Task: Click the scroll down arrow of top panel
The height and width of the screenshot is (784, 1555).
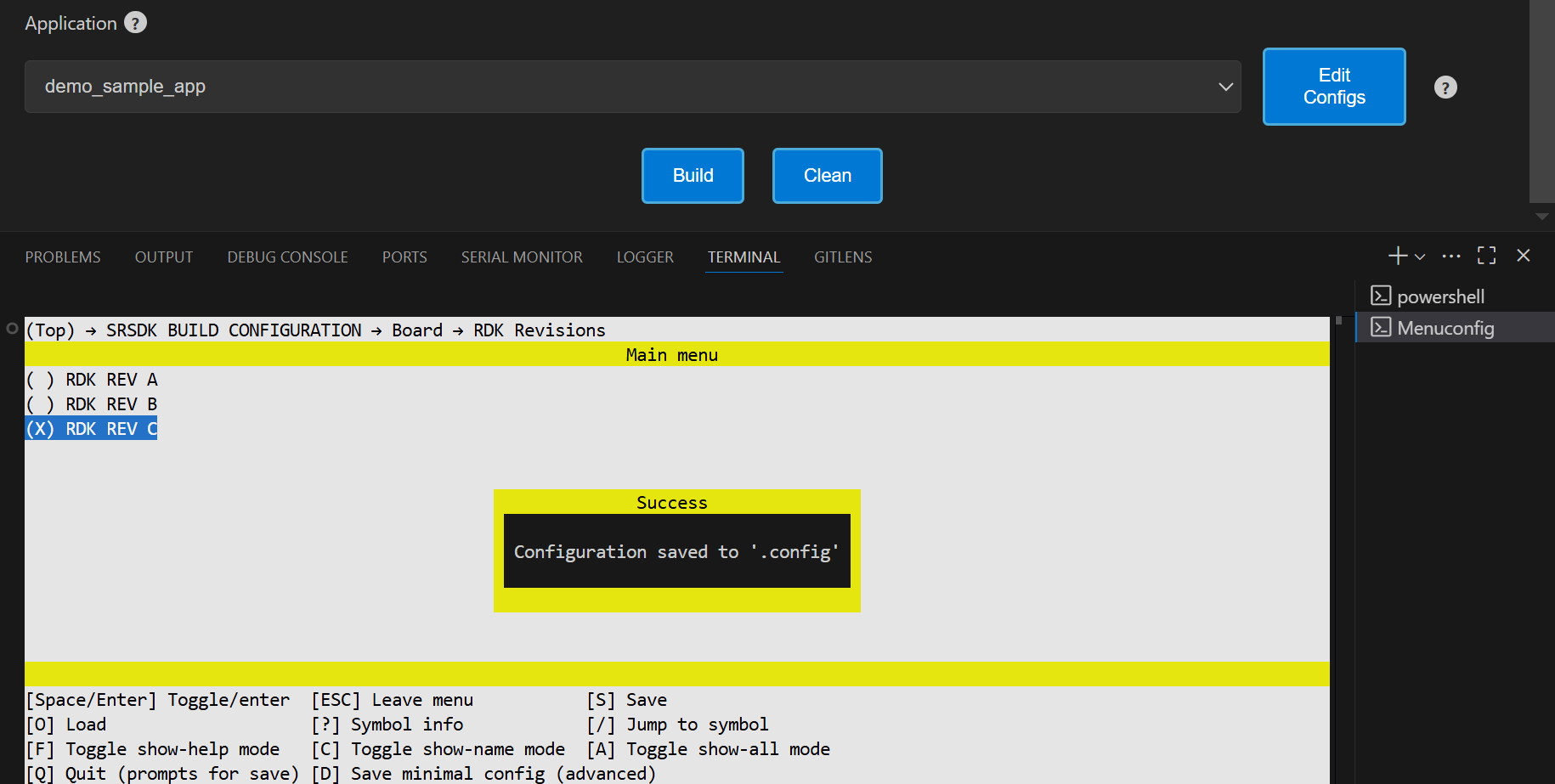Action: [x=1541, y=217]
